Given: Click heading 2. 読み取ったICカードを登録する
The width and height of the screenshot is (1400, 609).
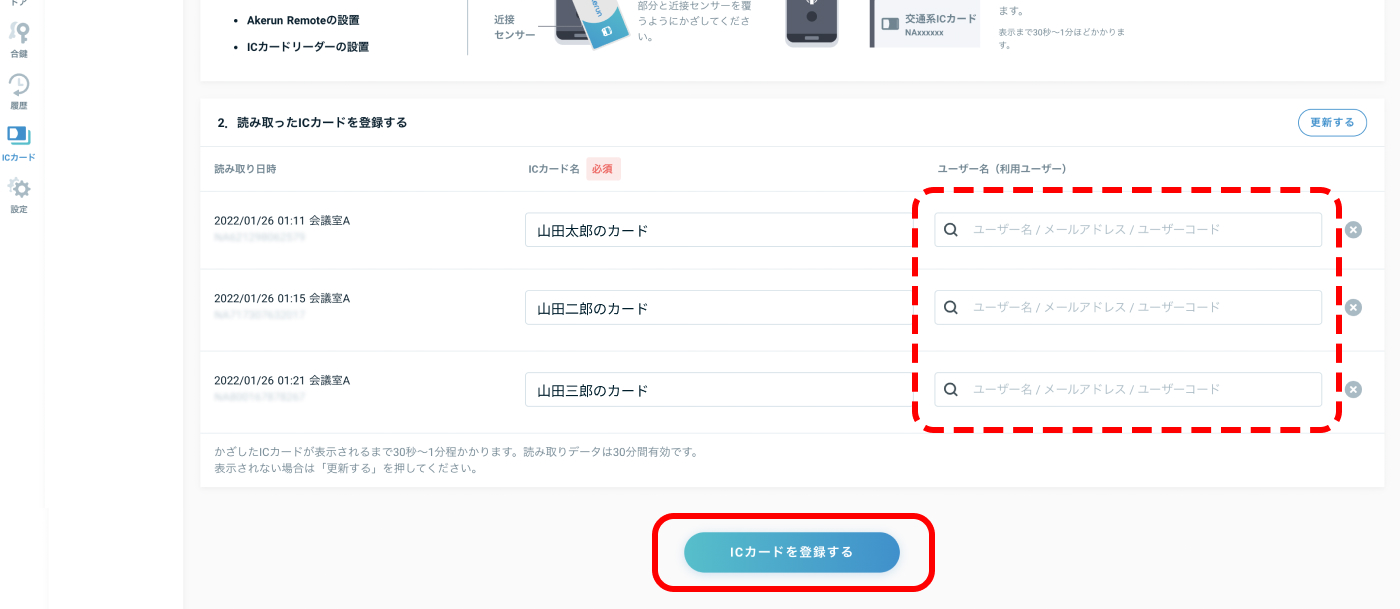Looking at the screenshot, I should click(312, 123).
